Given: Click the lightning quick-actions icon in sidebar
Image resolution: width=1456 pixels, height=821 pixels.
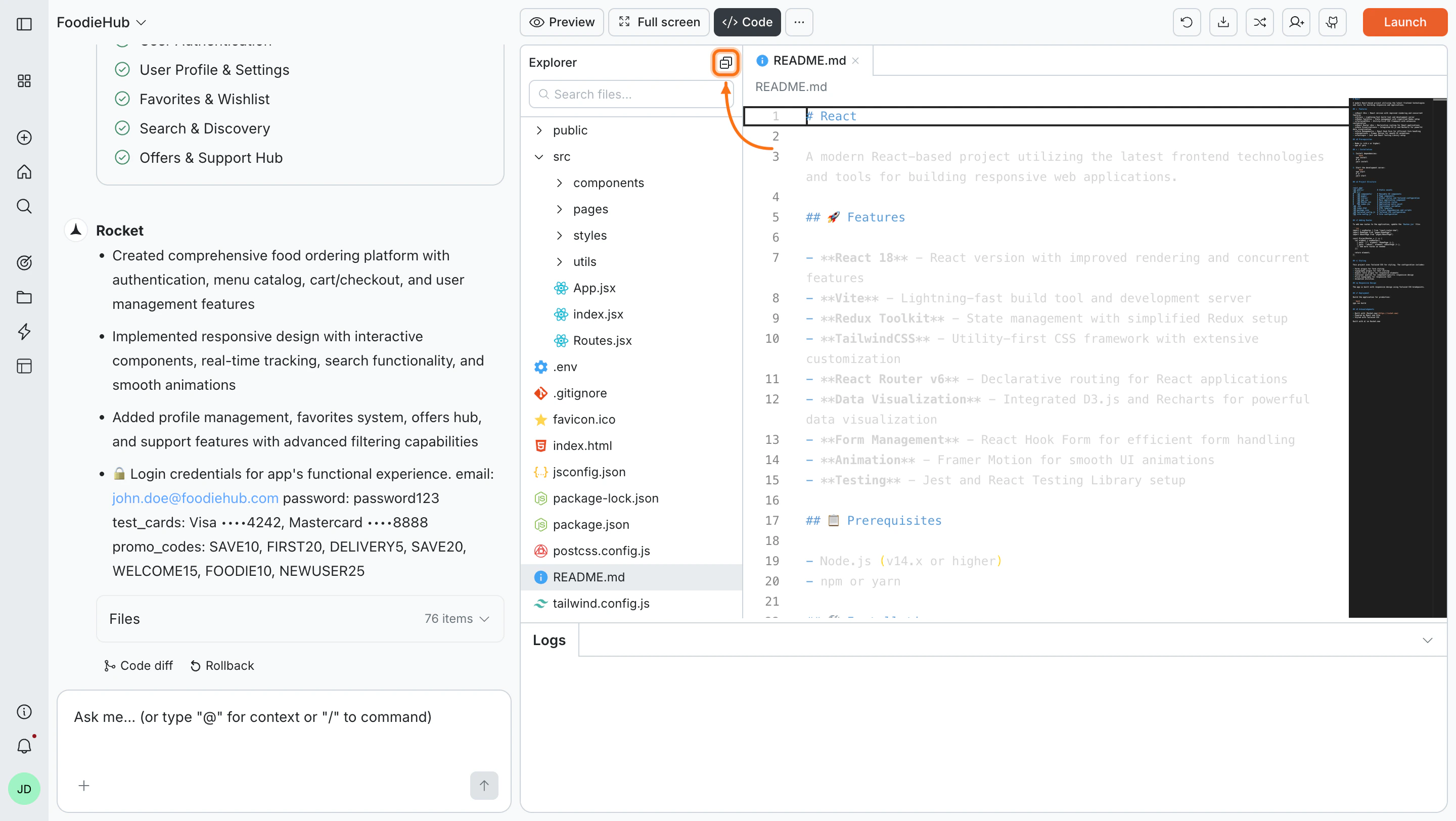Looking at the screenshot, I should [x=24, y=332].
